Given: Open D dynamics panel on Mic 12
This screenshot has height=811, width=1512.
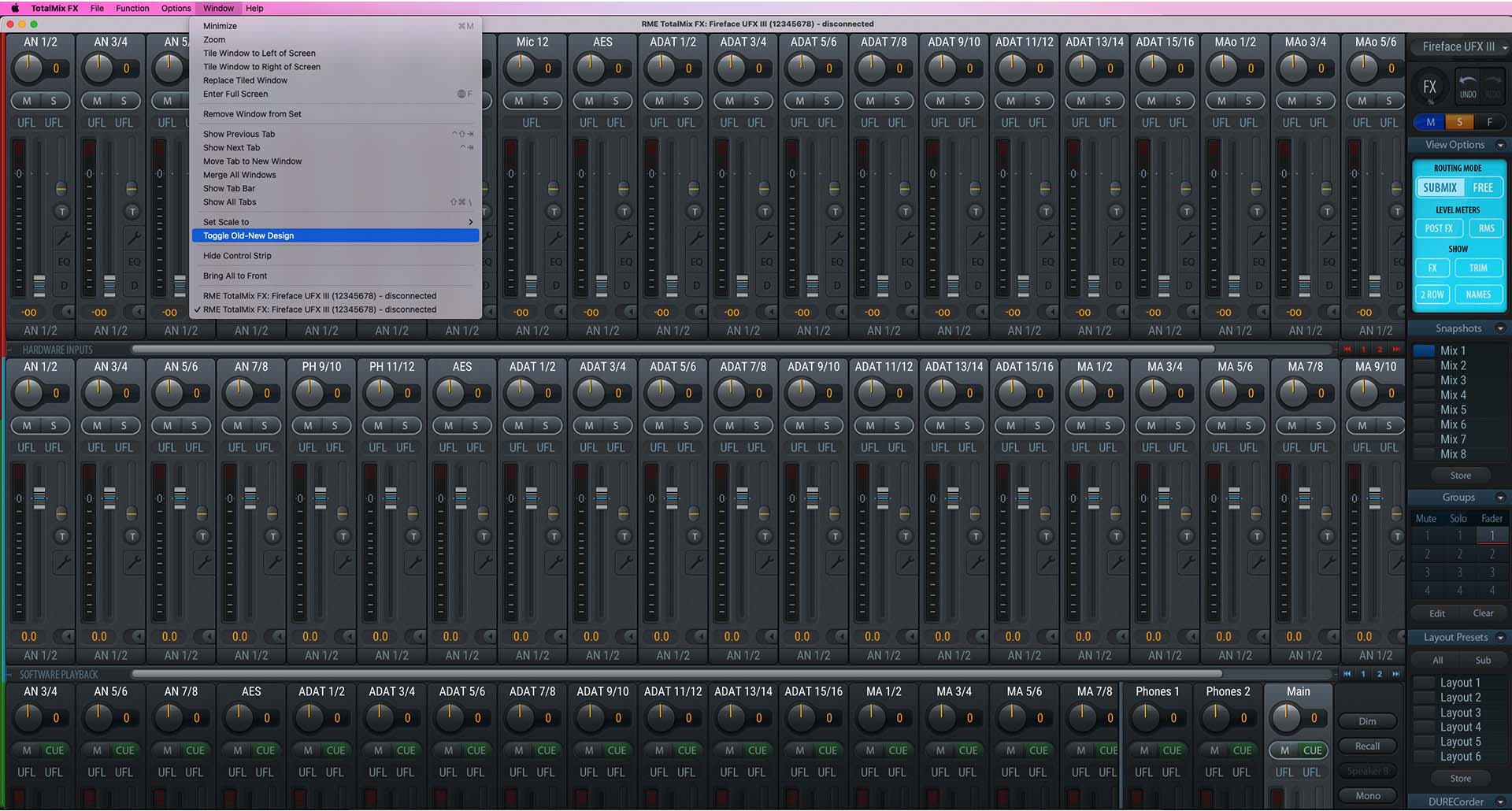Looking at the screenshot, I should click(x=556, y=285).
